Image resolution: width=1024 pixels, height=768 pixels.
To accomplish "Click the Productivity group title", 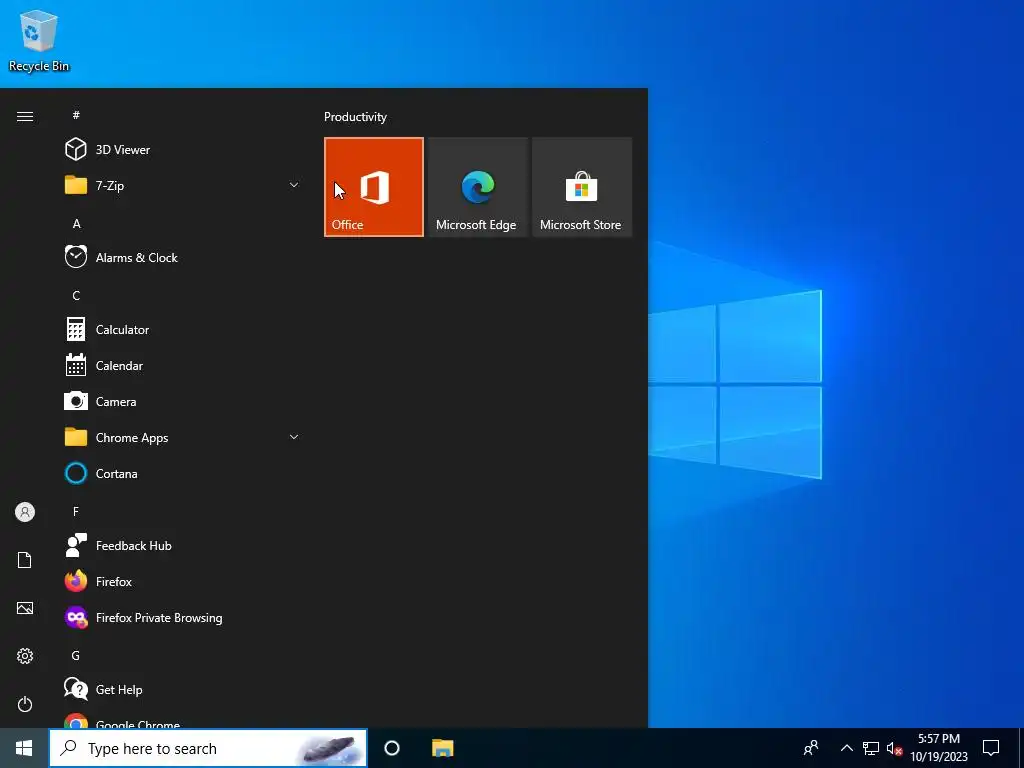I will point(355,117).
